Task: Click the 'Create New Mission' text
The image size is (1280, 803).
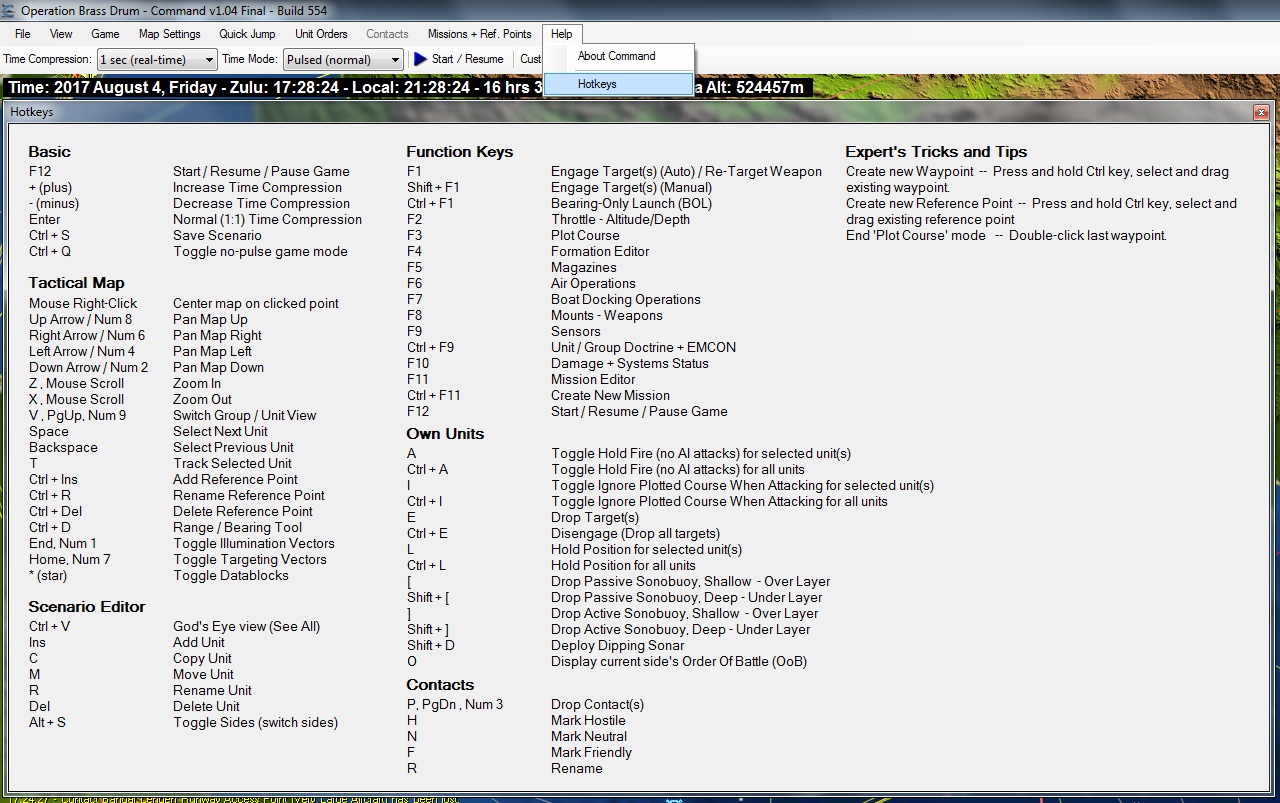Action: point(610,395)
